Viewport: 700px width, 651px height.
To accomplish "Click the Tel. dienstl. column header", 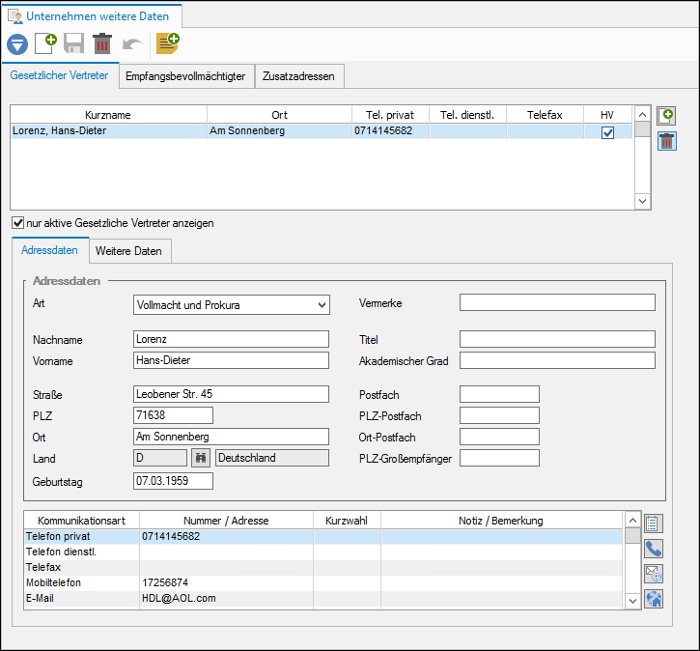I will [x=467, y=115].
